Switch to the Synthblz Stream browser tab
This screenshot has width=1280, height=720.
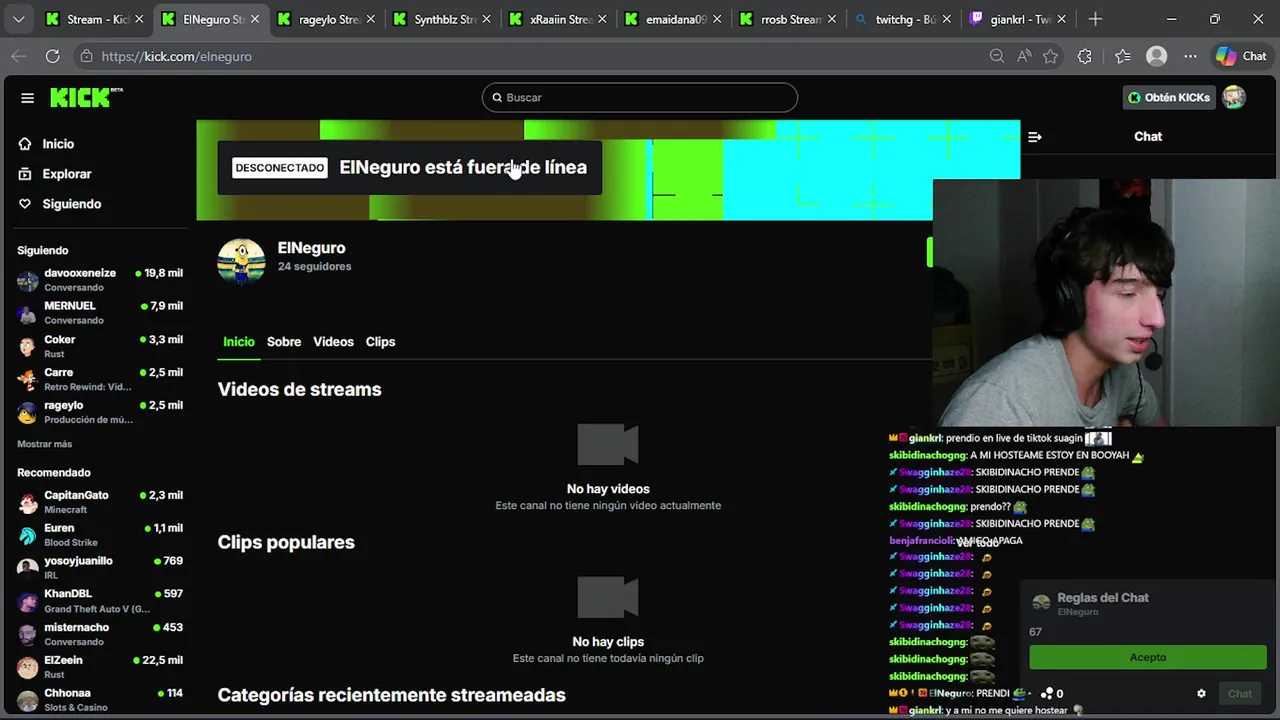440,19
